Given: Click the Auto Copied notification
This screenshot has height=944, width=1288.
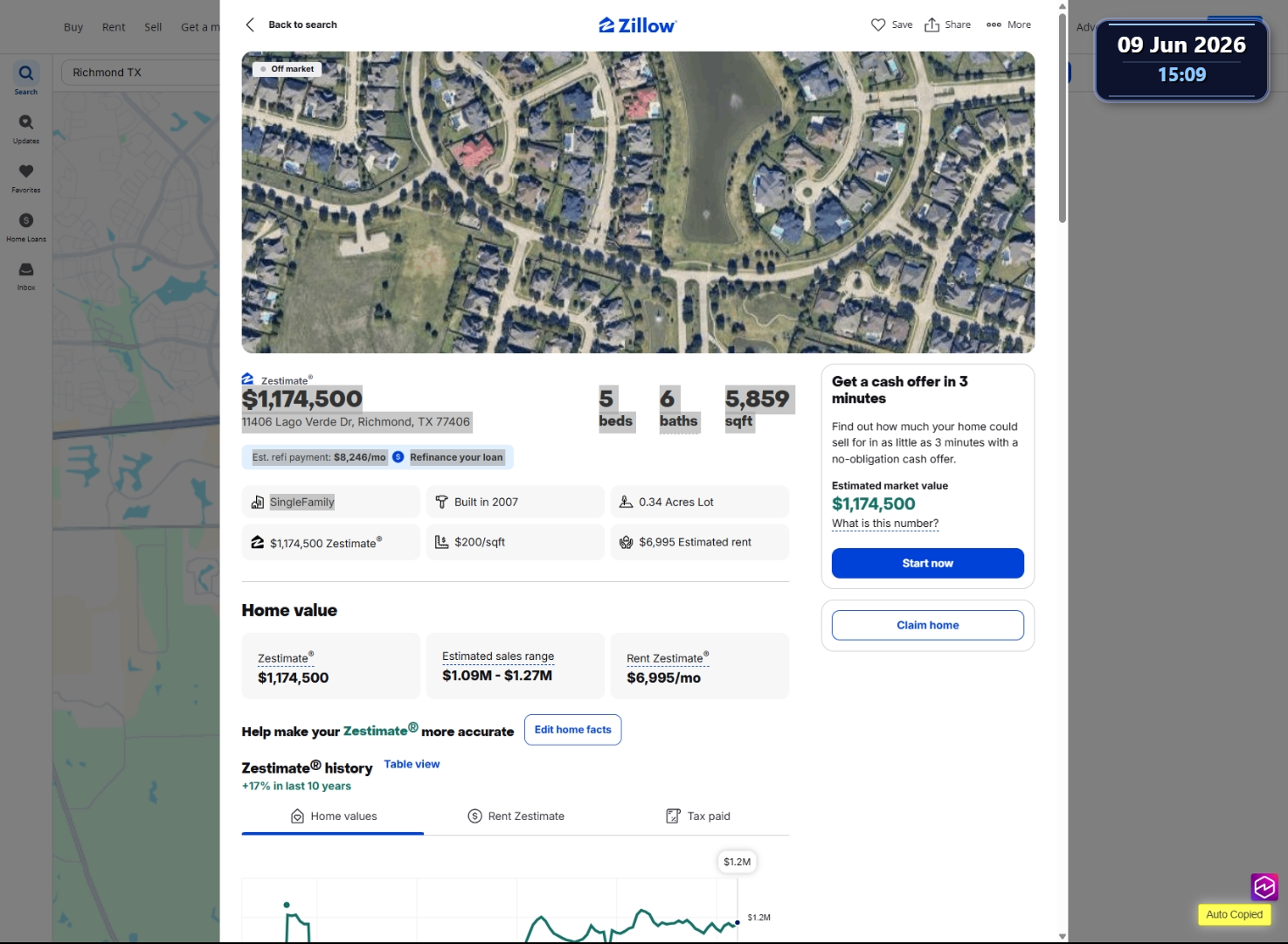Looking at the screenshot, I should tap(1234, 914).
